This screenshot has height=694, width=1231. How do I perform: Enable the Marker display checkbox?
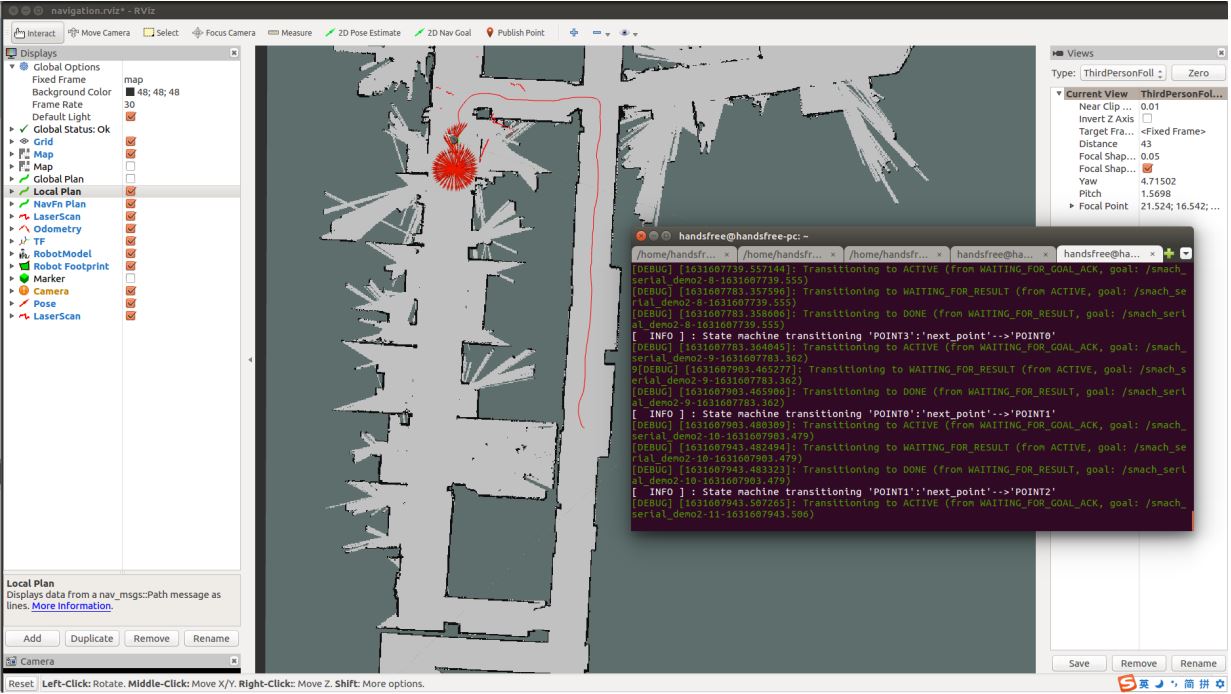click(130, 279)
